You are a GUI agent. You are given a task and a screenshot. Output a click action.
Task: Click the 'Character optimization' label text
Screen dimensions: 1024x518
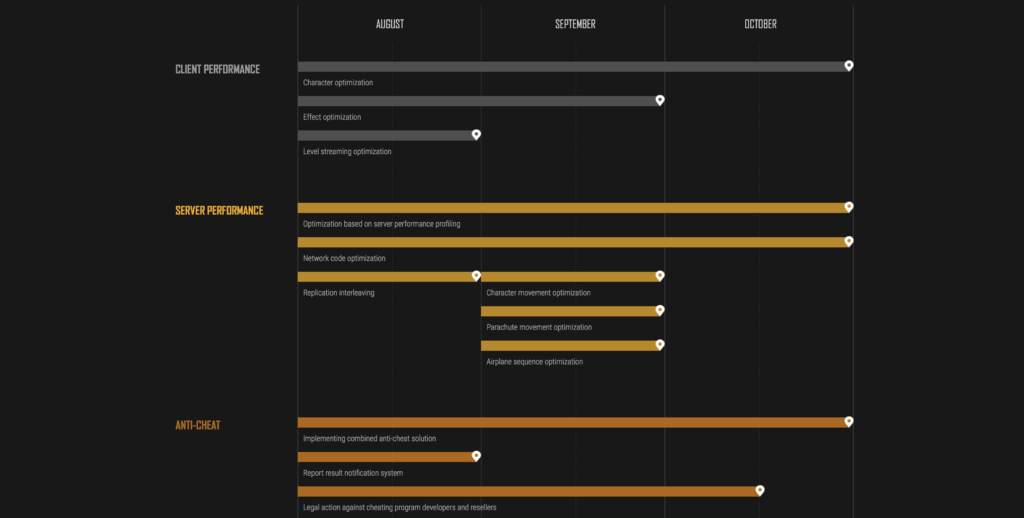coord(338,83)
